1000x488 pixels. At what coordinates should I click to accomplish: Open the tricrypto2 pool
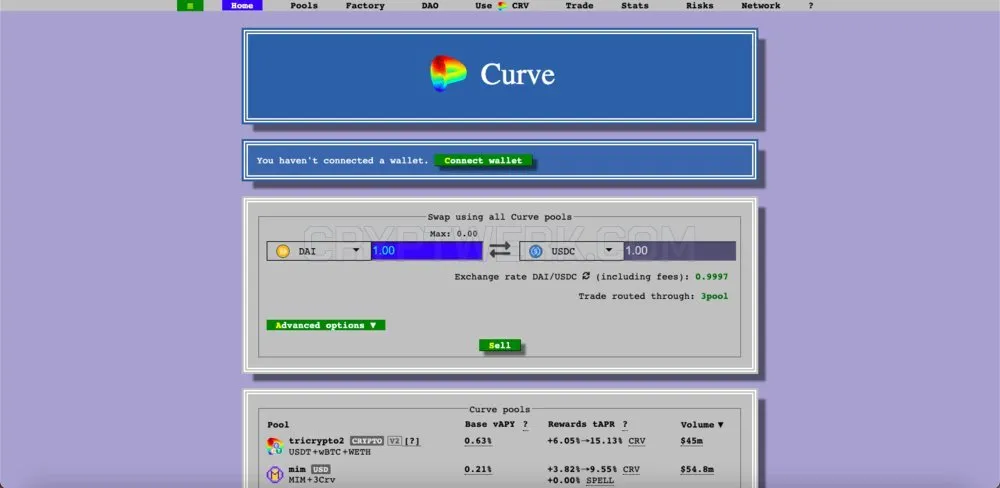316,441
